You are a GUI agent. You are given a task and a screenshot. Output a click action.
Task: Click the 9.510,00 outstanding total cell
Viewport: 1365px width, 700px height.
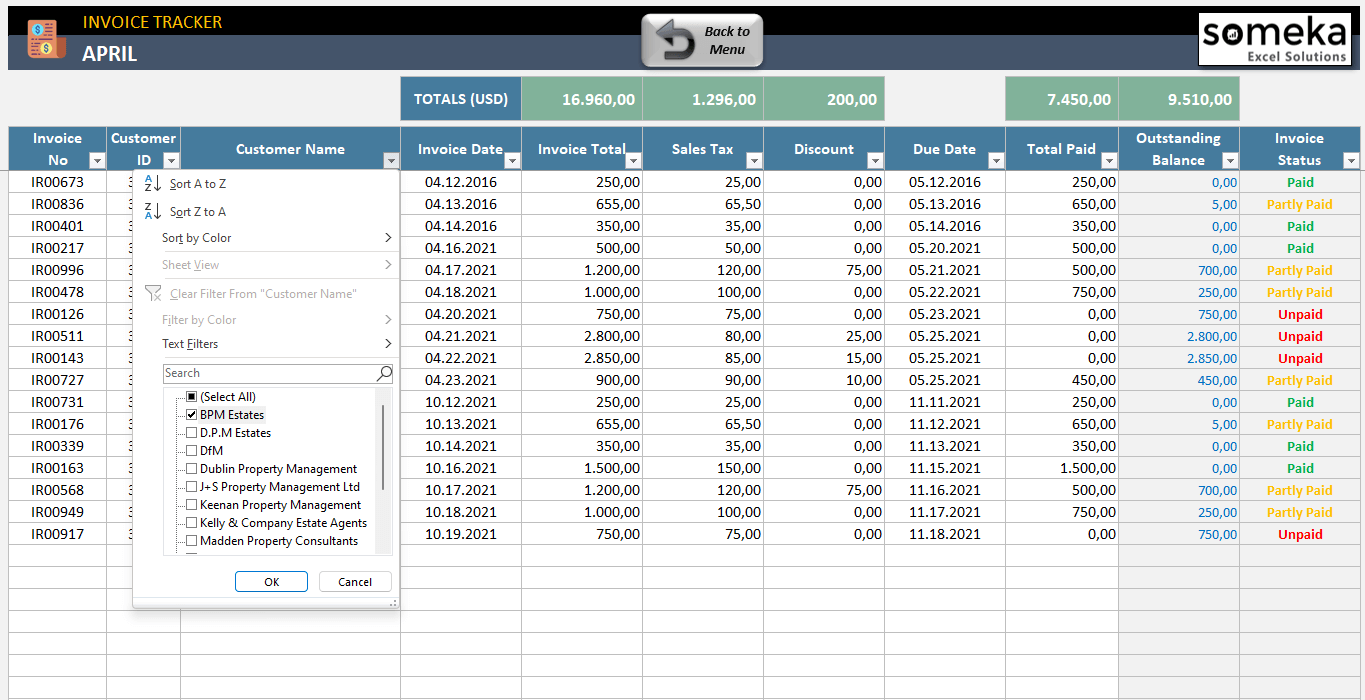point(1179,99)
